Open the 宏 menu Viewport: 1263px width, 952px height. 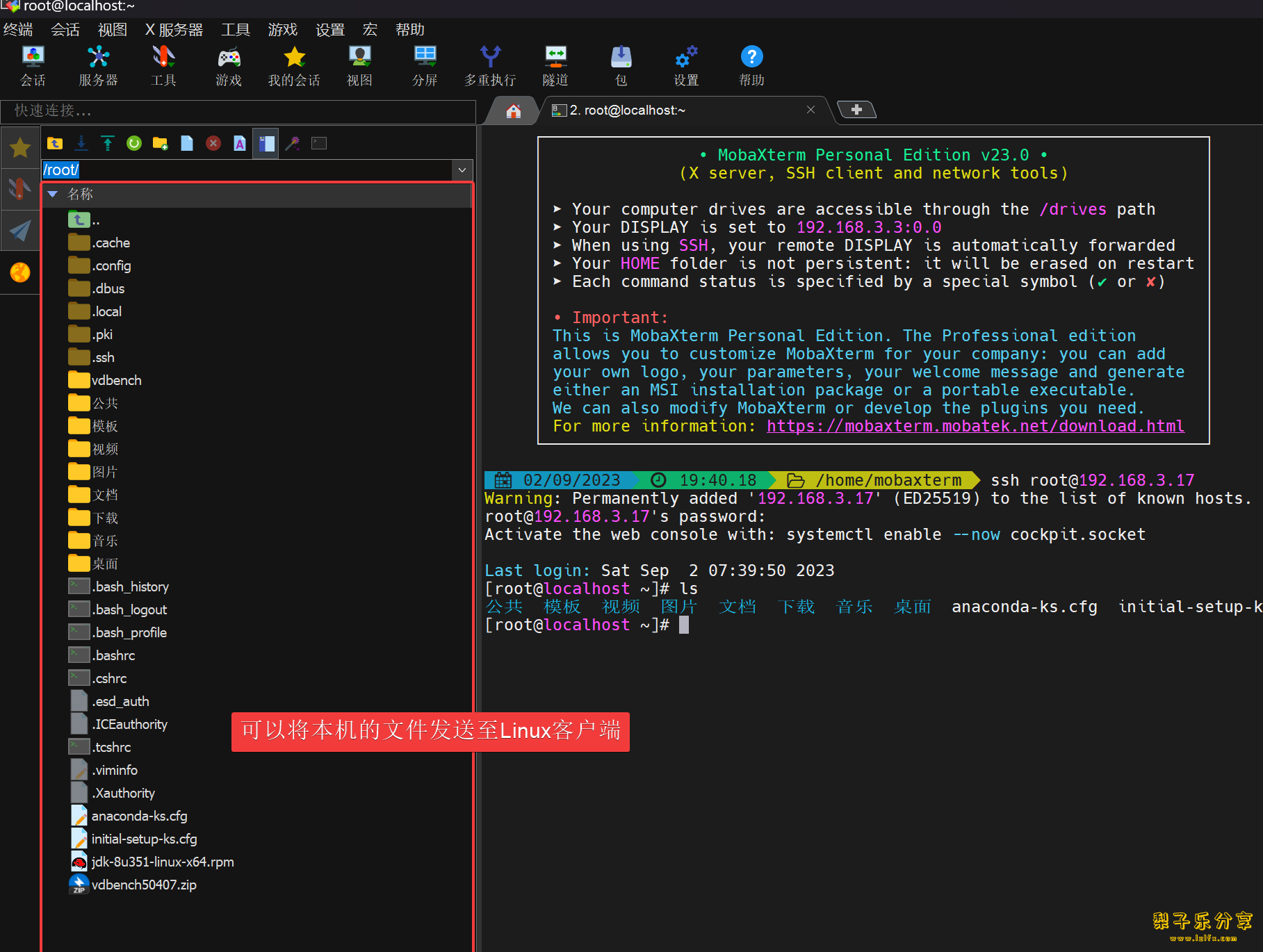[x=370, y=30]
